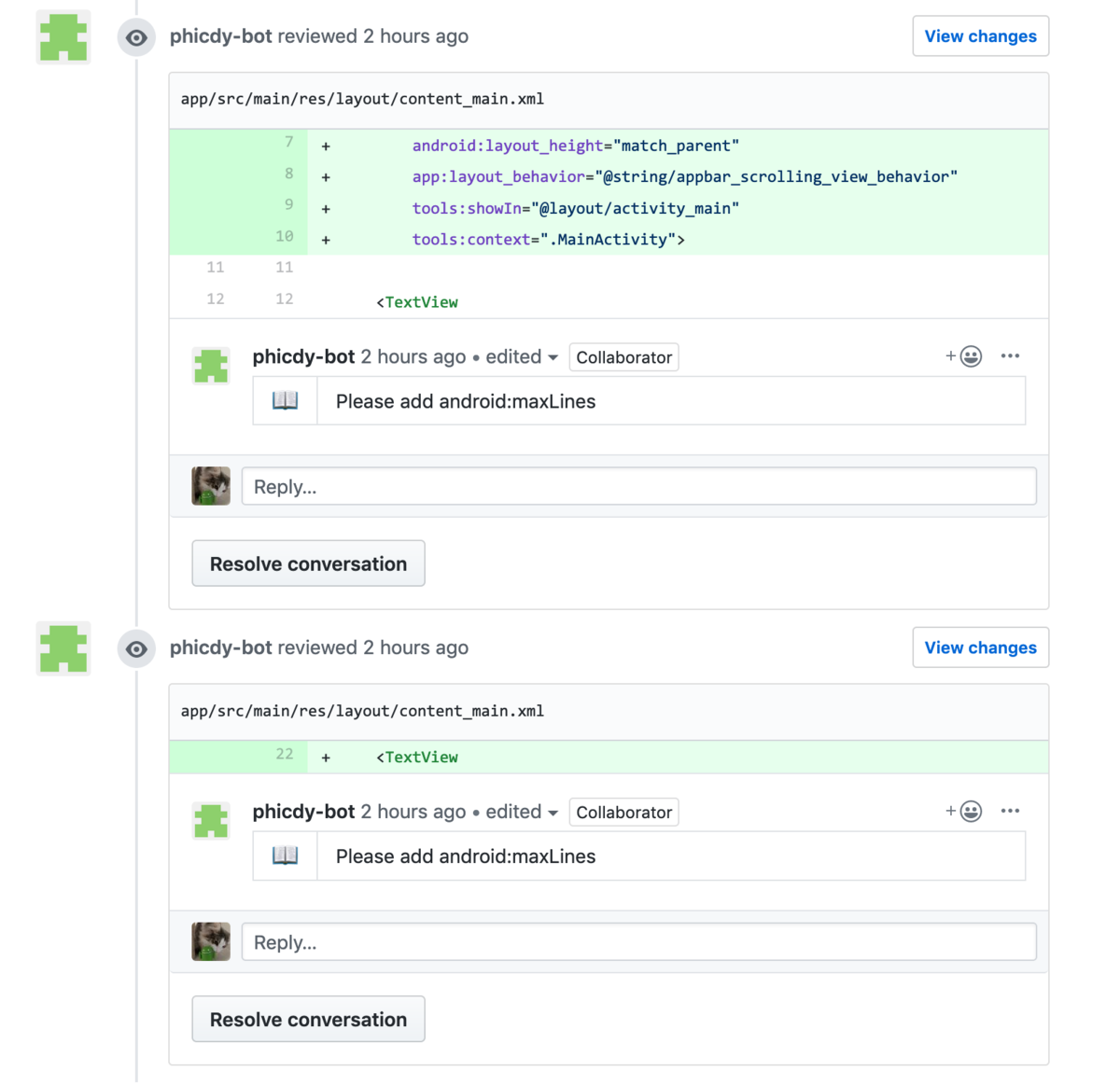
Task: Expand the edited dropdown on first comment
Action: [521, 356]
